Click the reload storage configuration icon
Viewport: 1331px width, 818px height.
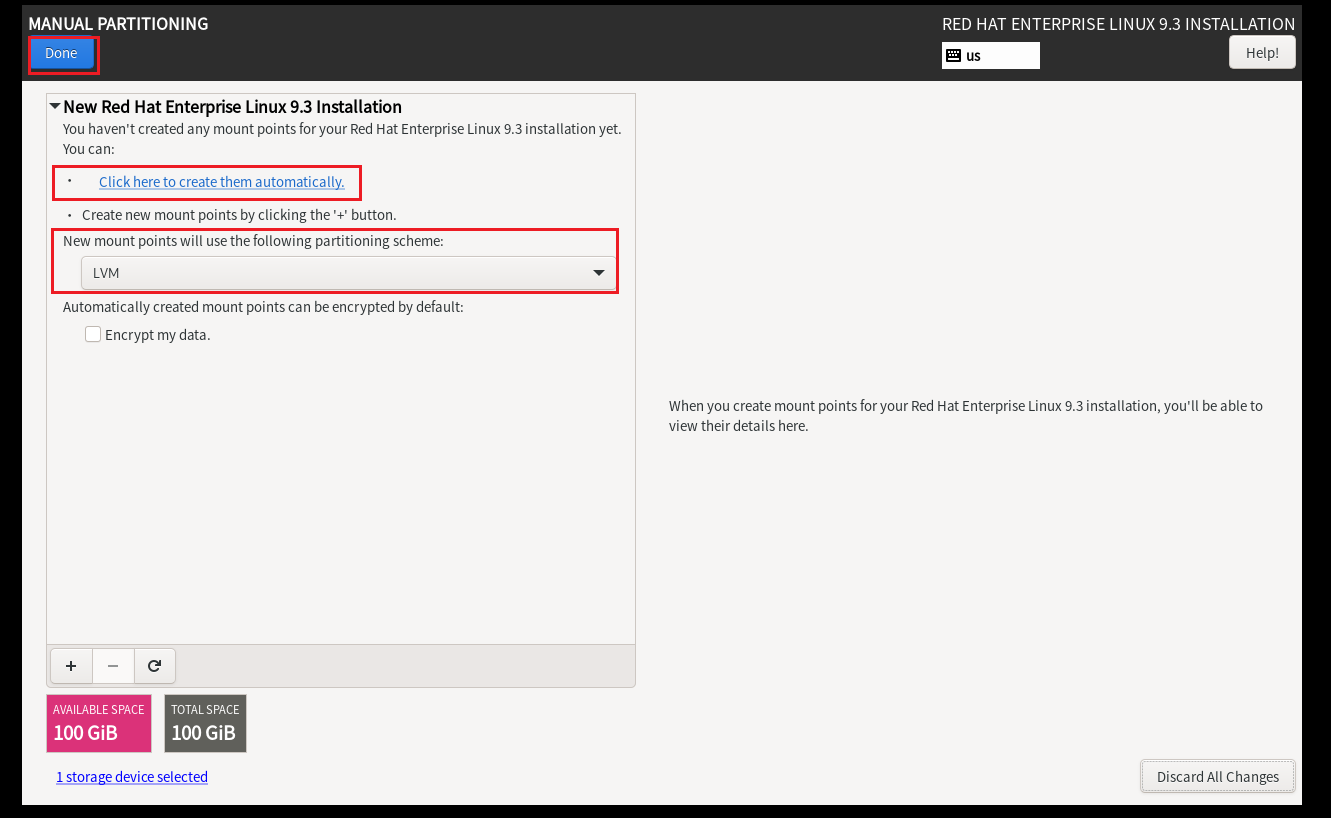[x=155, y=665]
